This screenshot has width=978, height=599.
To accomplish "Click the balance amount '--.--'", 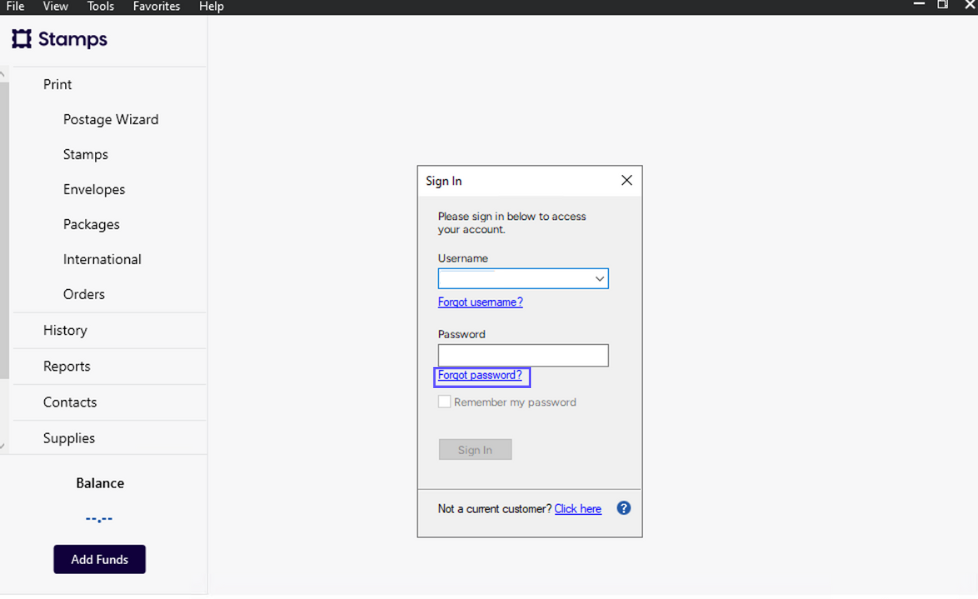I will pos(99,519).
